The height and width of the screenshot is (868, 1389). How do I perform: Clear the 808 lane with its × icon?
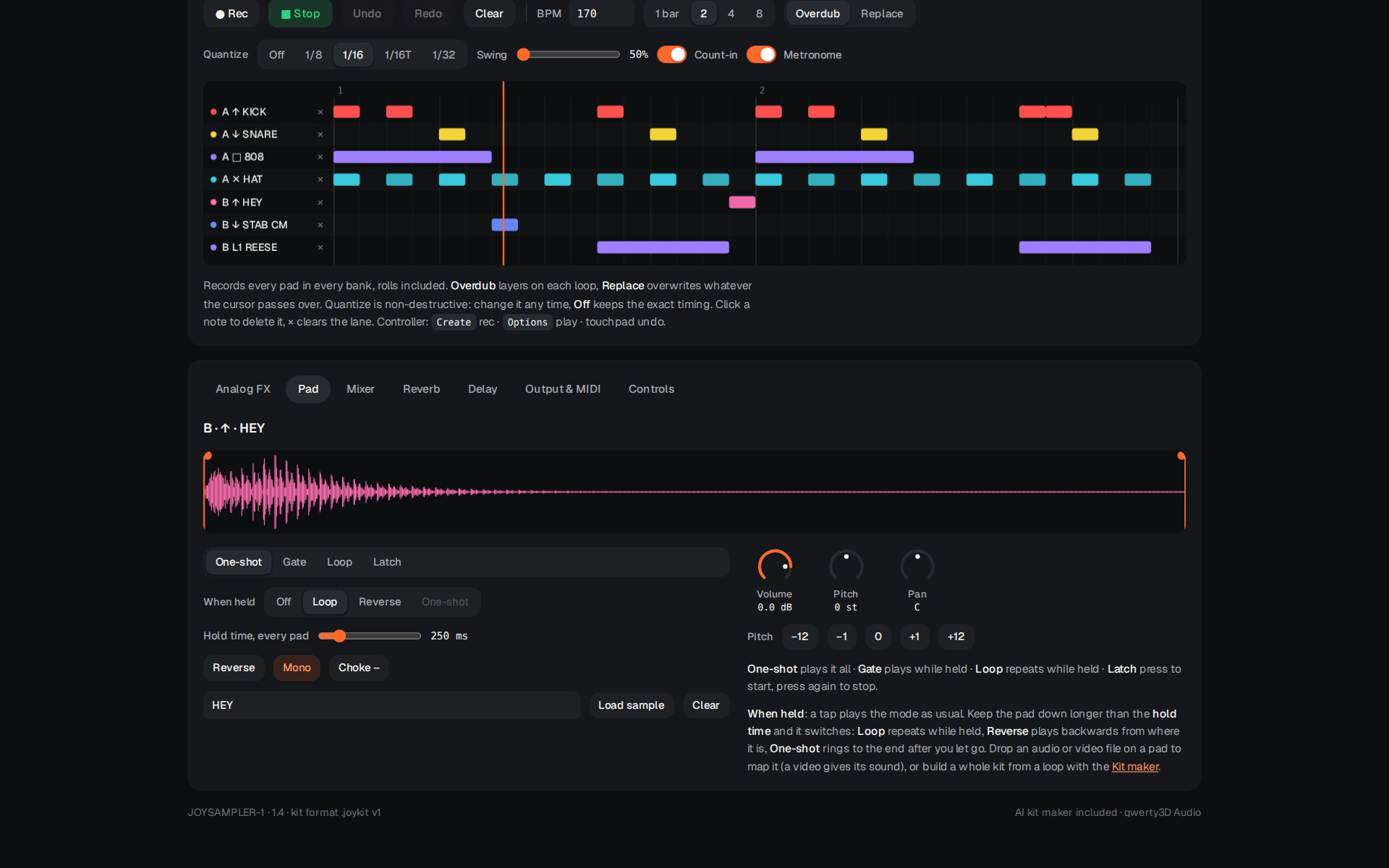[x=320, y=157]
